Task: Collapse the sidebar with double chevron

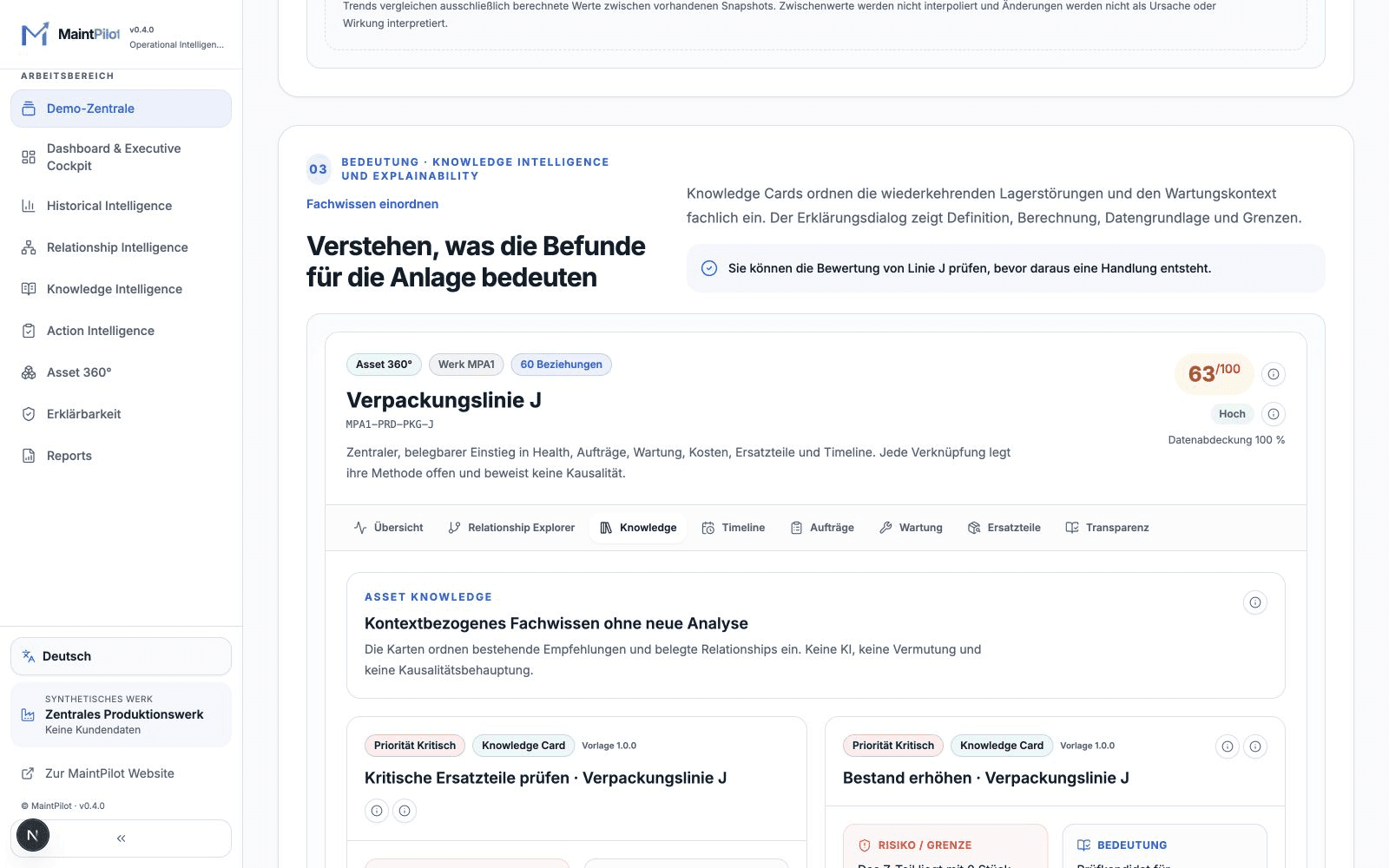Action: click(x=121, y=838)
